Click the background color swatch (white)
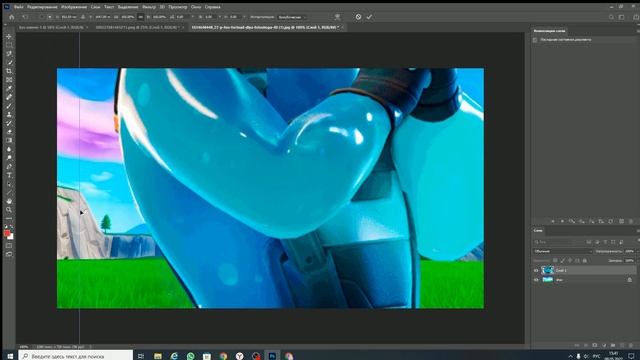Screen dimensions: 640x360 point(11,237)
